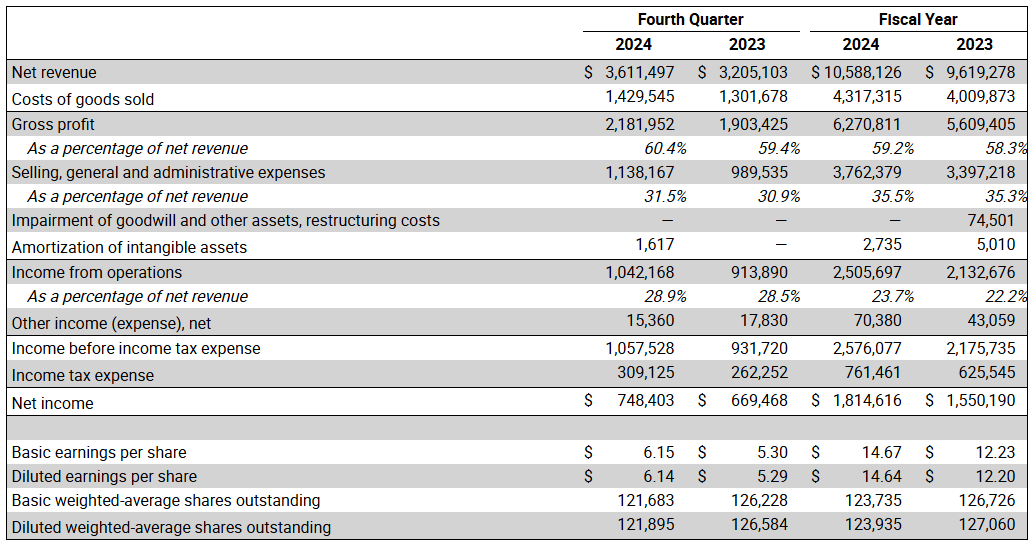Click the Income tax expense label

[x=83, y=375]
